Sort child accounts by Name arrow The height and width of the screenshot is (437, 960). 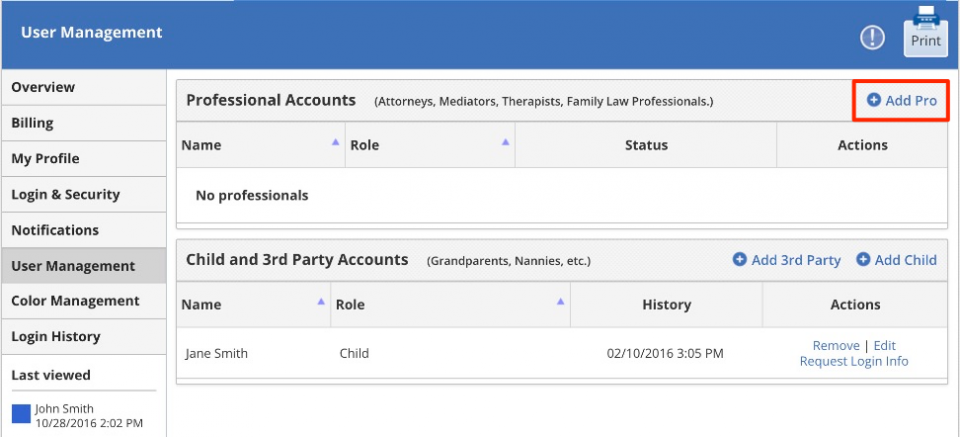coord(320,302)
